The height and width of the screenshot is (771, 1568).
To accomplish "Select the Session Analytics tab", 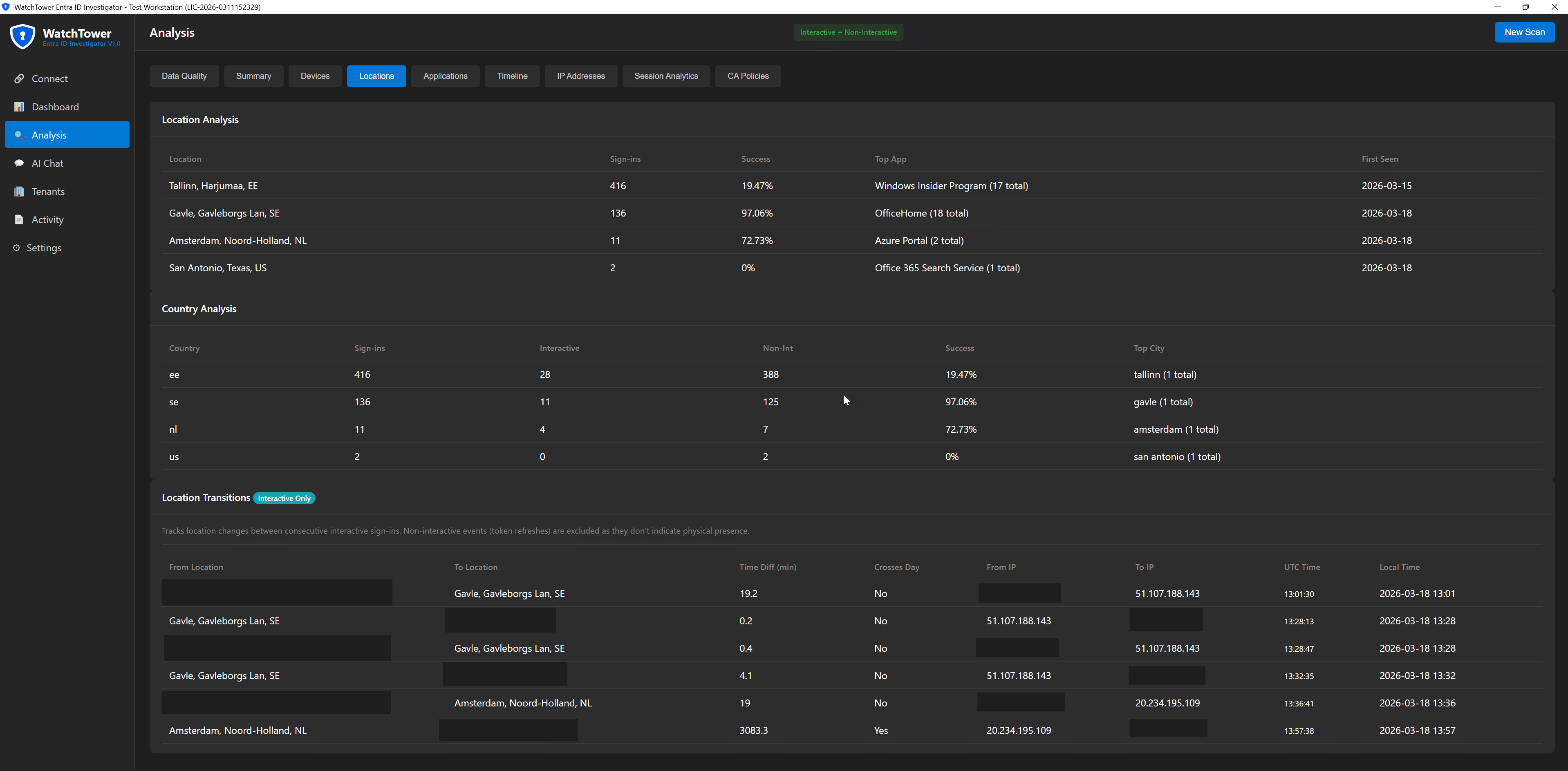I will [665, 76].
